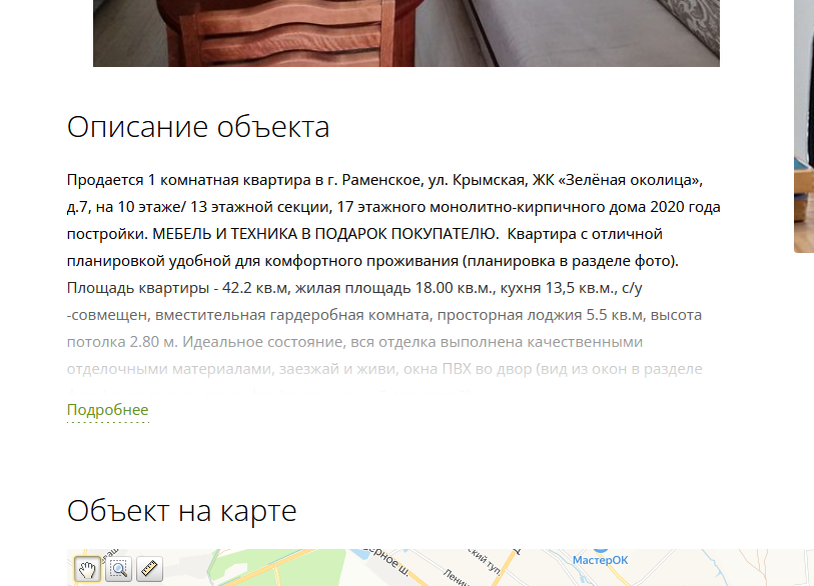The height and width of the screenshot is (586, 814).
Task: Click the МастерОК label on the map
Action: point(600,561)
